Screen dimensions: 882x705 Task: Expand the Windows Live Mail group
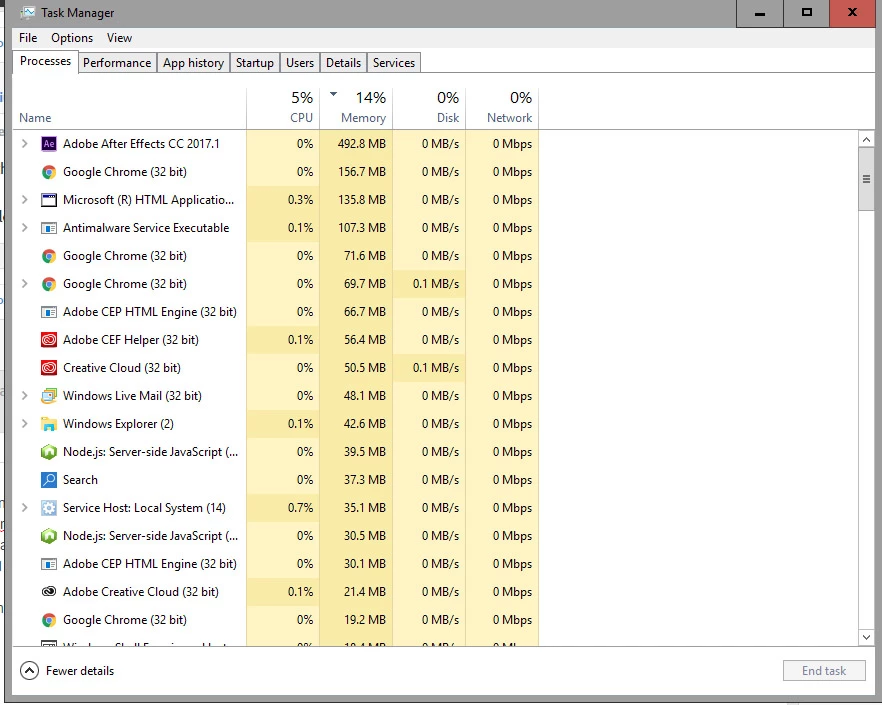(x=24, y=396)
